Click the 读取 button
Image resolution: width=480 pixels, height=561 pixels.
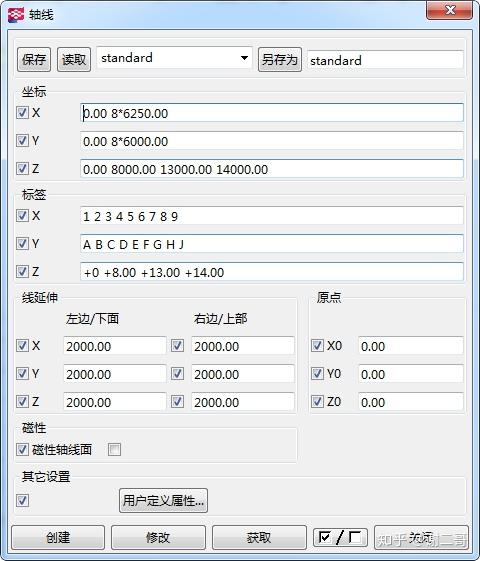(x=74, y=59)
